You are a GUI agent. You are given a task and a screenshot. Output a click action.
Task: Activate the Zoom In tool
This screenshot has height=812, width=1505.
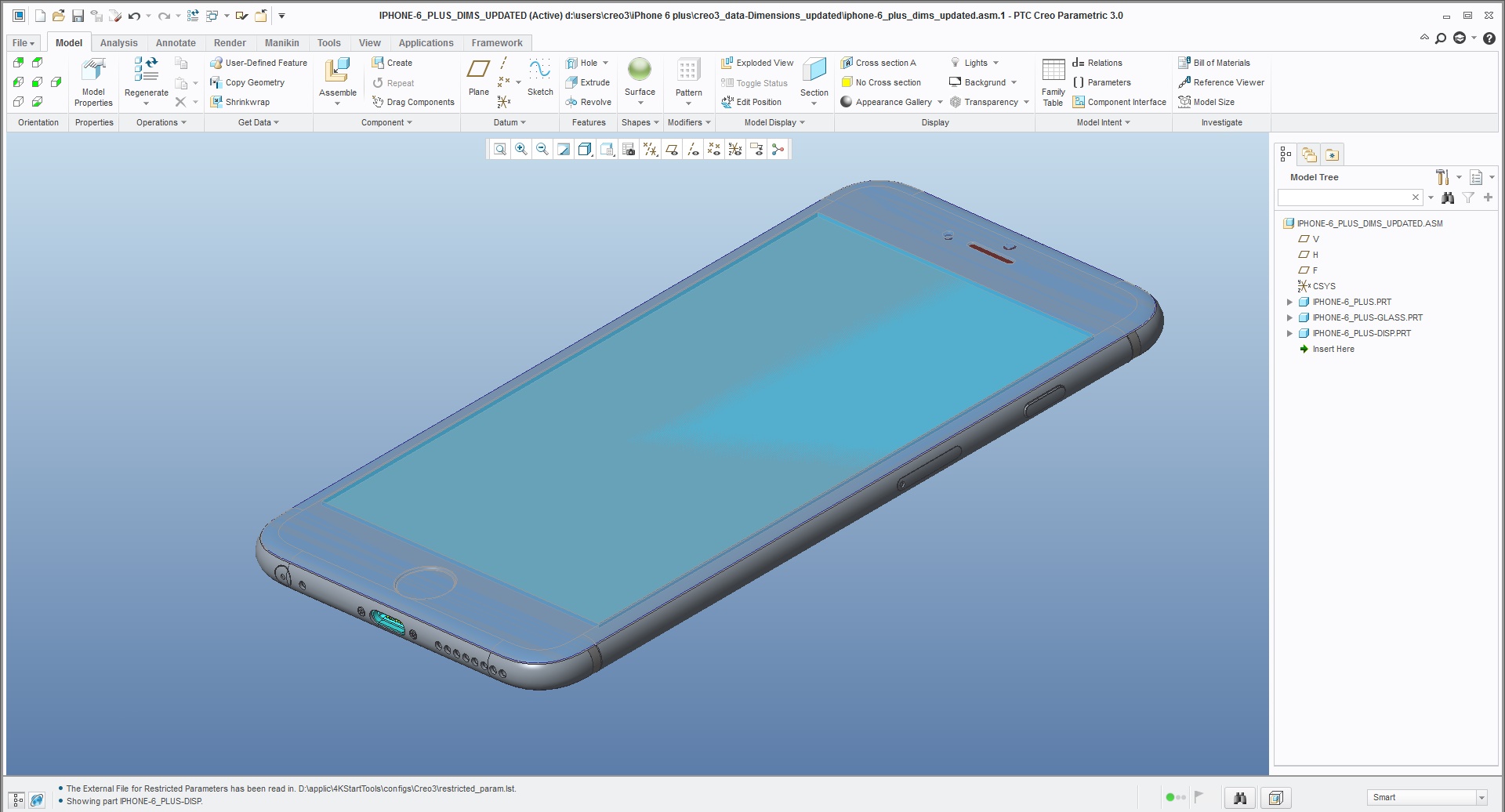click(520, 149)
